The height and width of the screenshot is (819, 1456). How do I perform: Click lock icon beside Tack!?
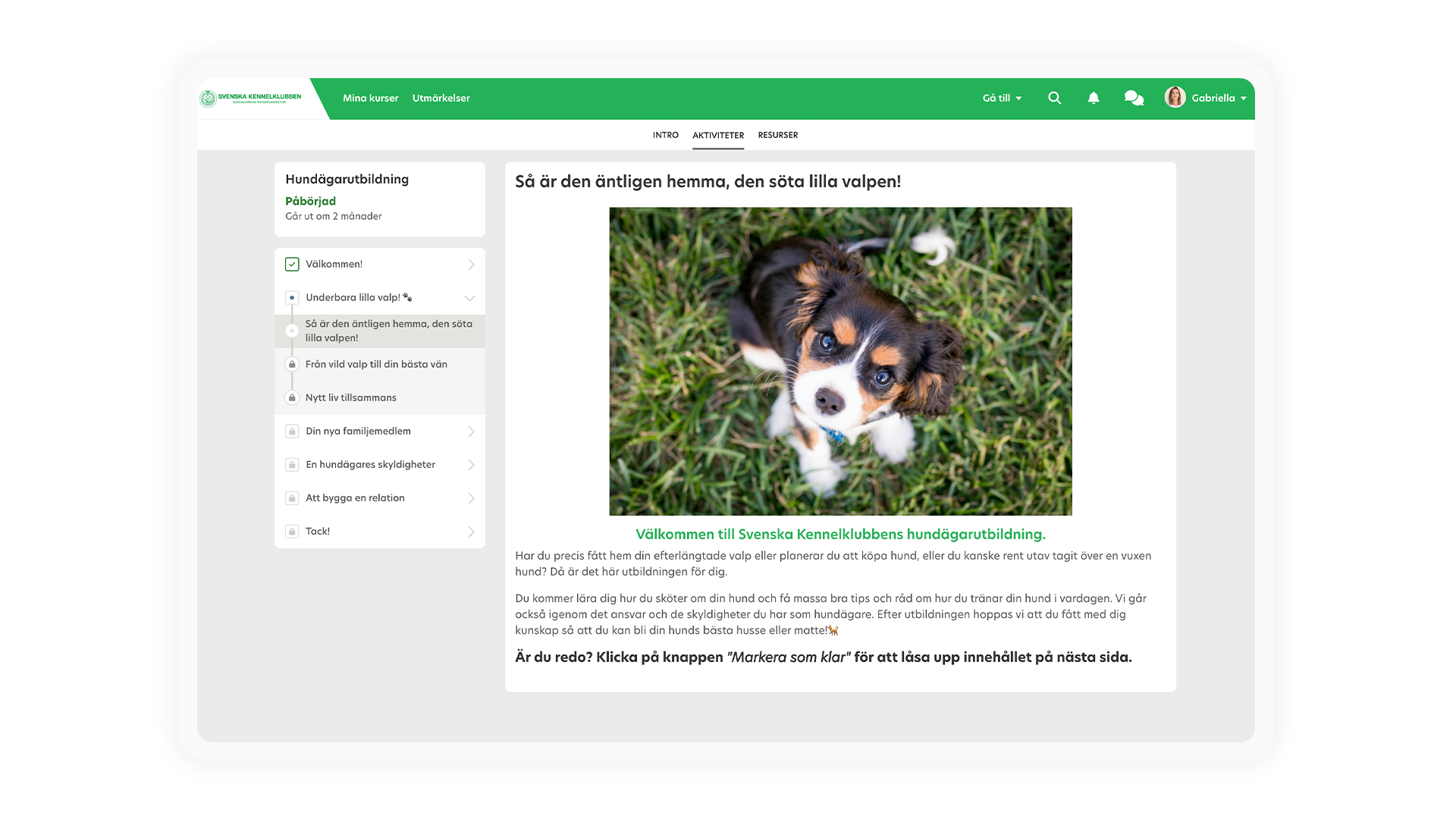tap(292, 532)
